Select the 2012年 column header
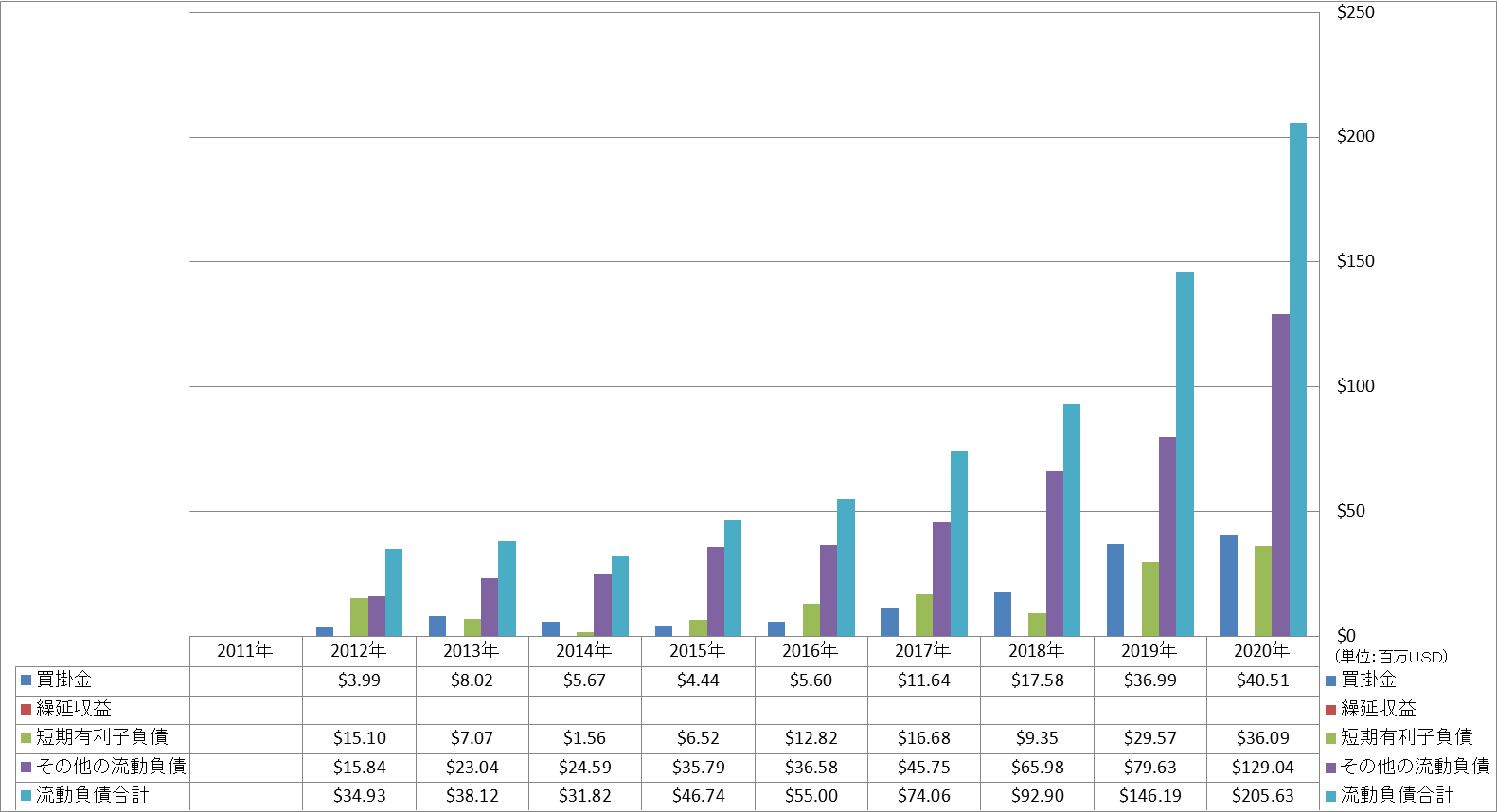Viewport: 1497px width, 812px height. coord(359,650)
